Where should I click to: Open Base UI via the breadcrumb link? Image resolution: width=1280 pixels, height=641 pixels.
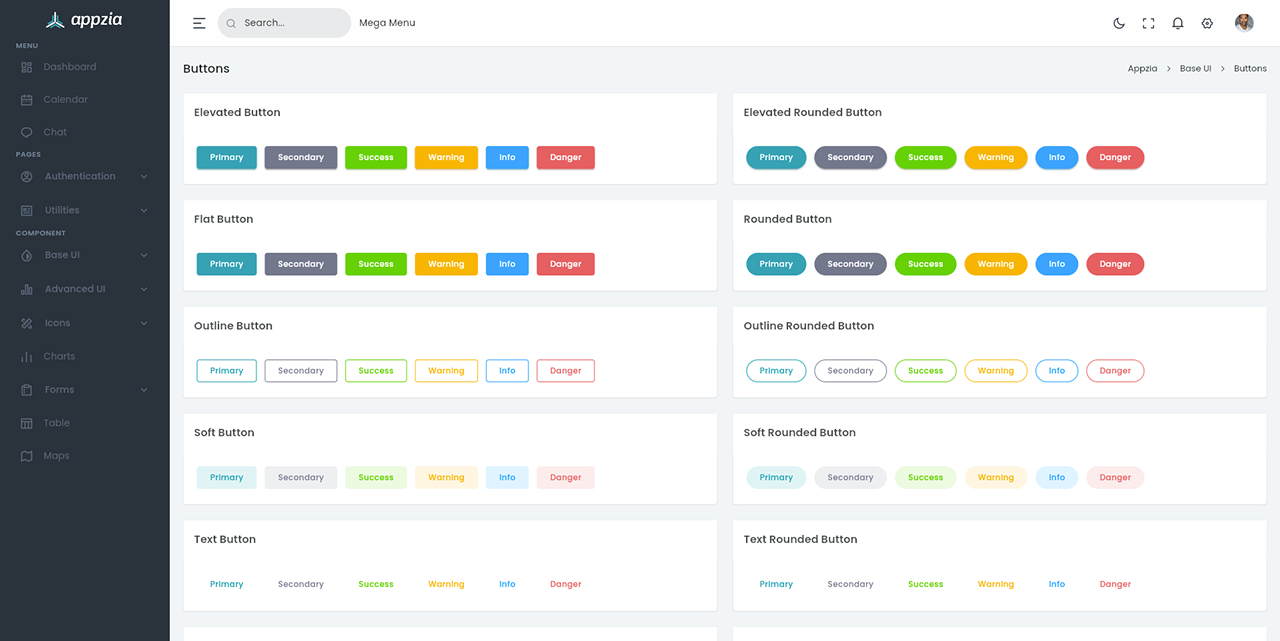[x=1195, y=68]
